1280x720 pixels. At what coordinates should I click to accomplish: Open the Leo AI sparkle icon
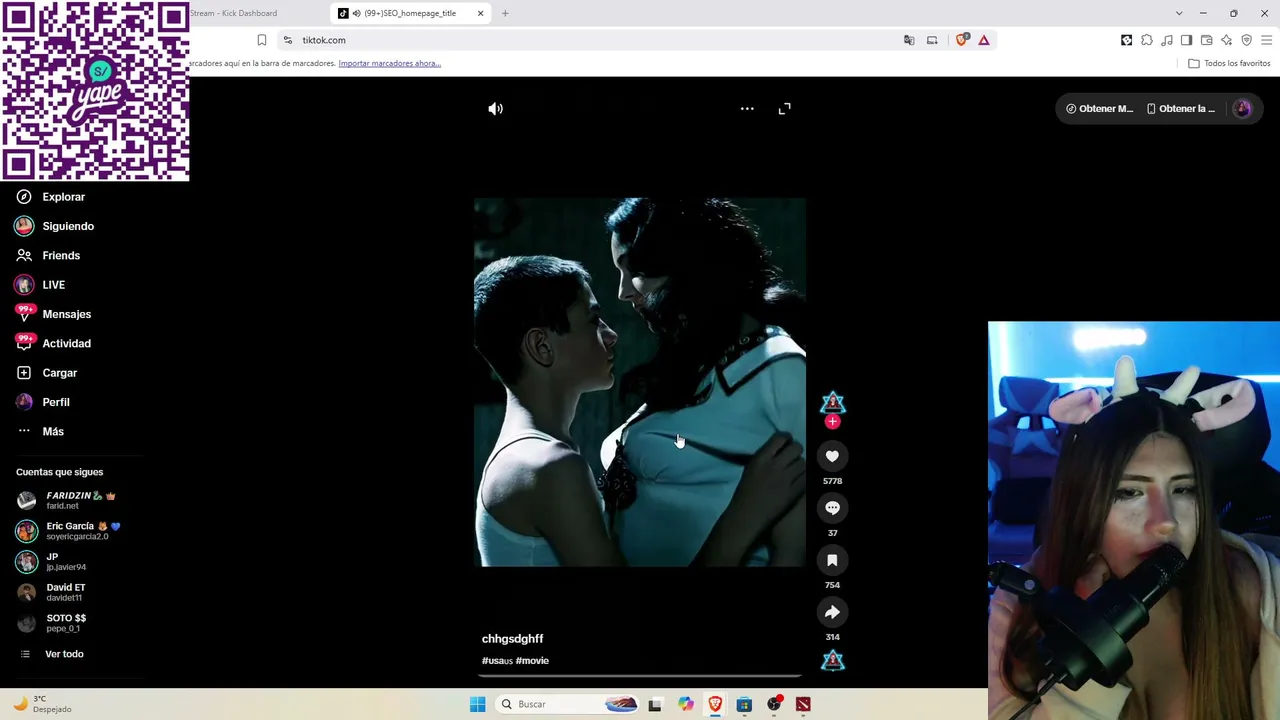[x=1227, y=40]
